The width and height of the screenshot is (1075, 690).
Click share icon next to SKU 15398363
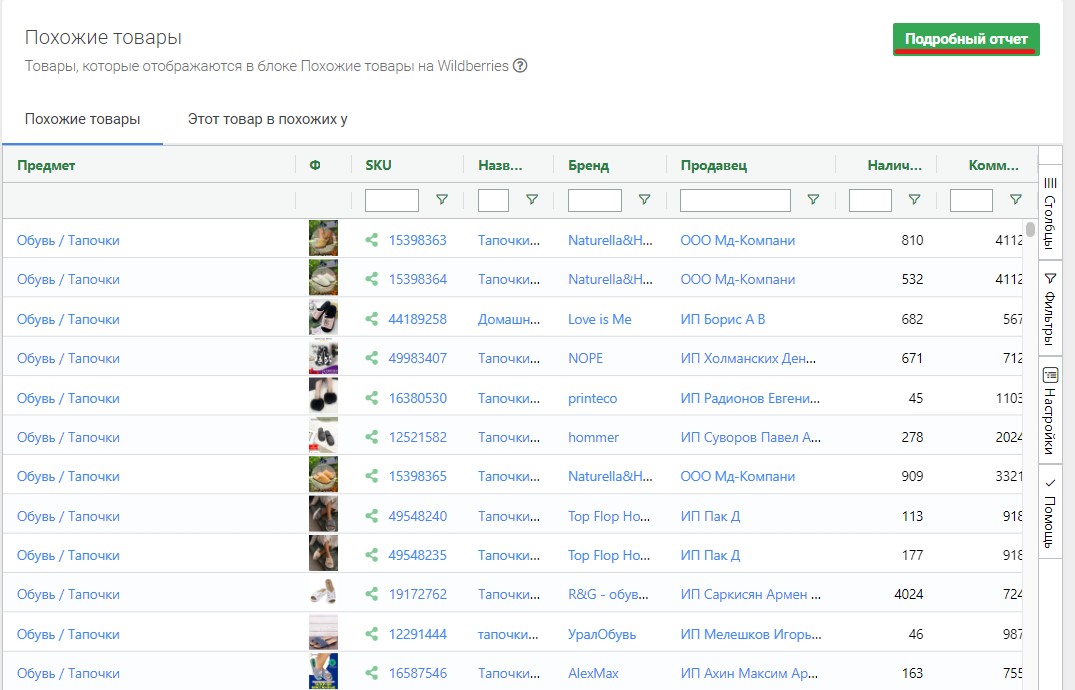(x=372, y=240)
